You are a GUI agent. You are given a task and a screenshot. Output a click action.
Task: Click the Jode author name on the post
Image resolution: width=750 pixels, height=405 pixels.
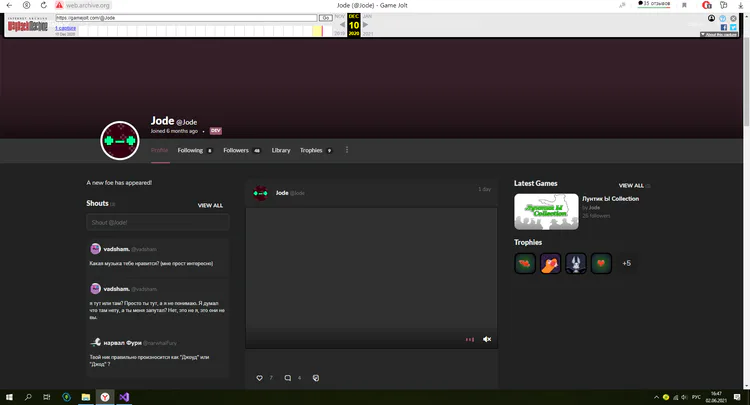coord(282,193)
